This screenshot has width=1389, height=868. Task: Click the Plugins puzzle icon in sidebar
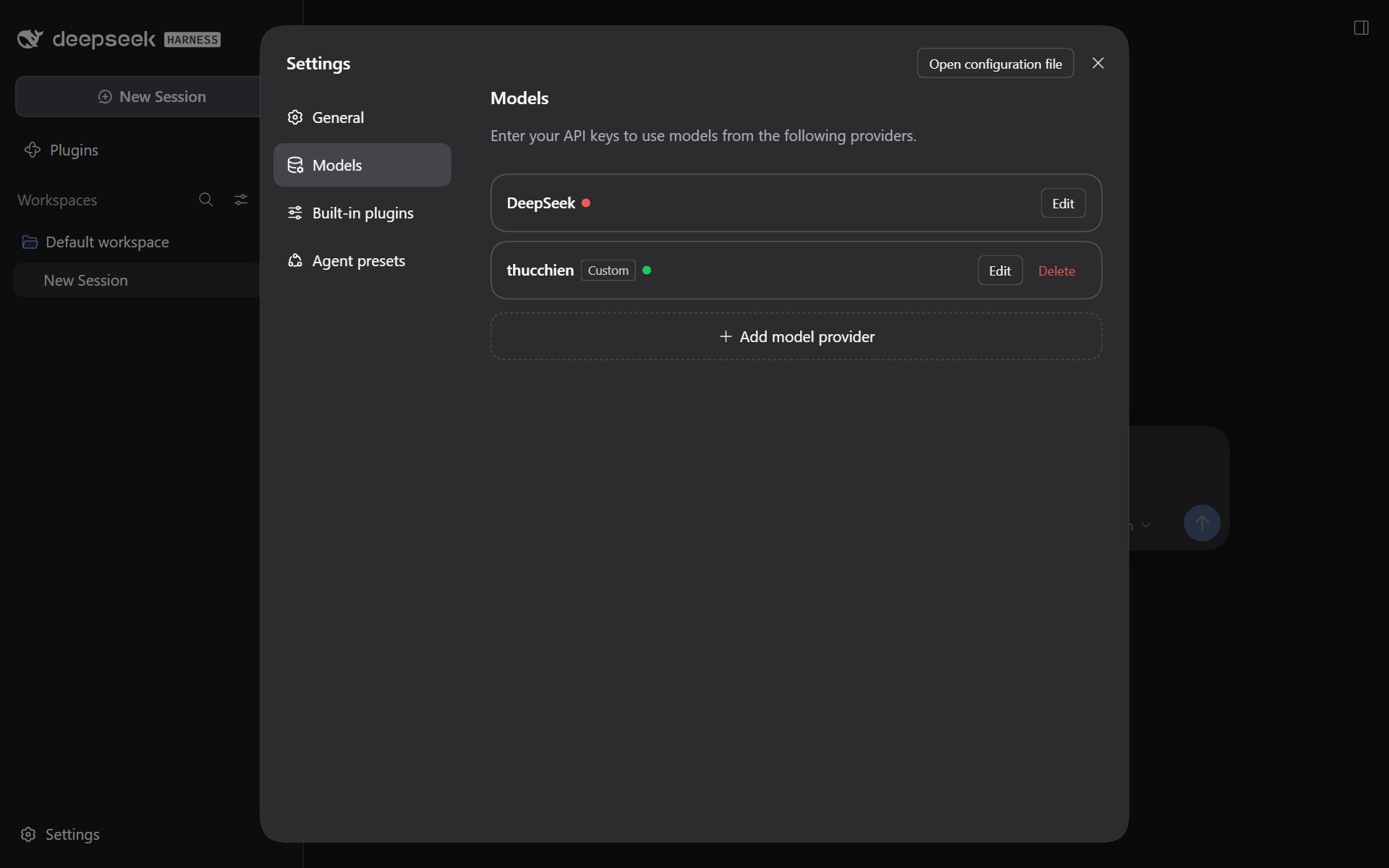33,150
